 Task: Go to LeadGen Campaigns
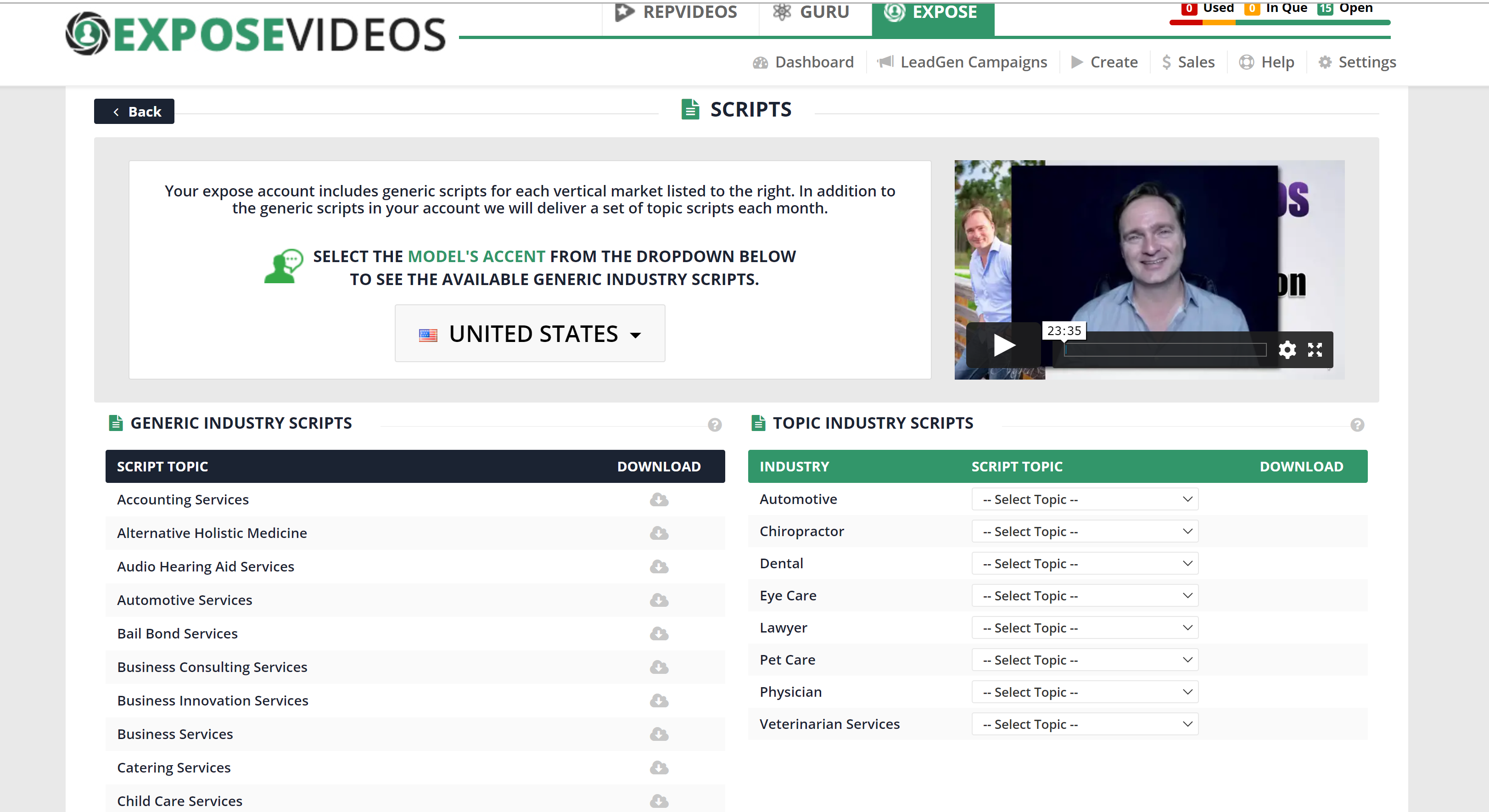point(962,62)
